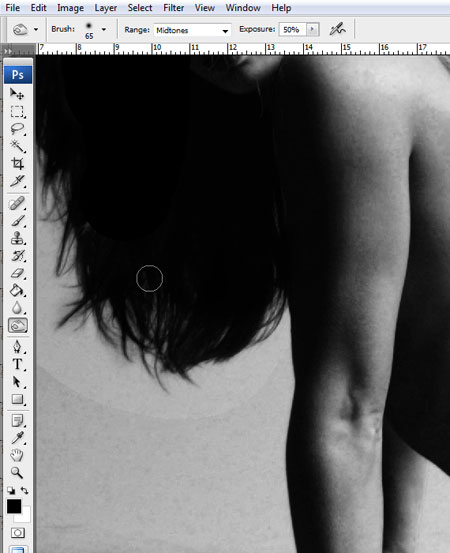Screen dimensions: 450x553
Task: Select the Clone Stamp tool
Action: pos(17,238)
